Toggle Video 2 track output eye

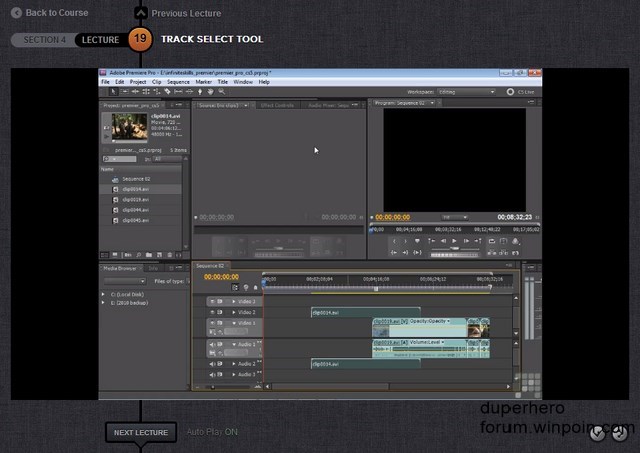[x=212, y=312]
